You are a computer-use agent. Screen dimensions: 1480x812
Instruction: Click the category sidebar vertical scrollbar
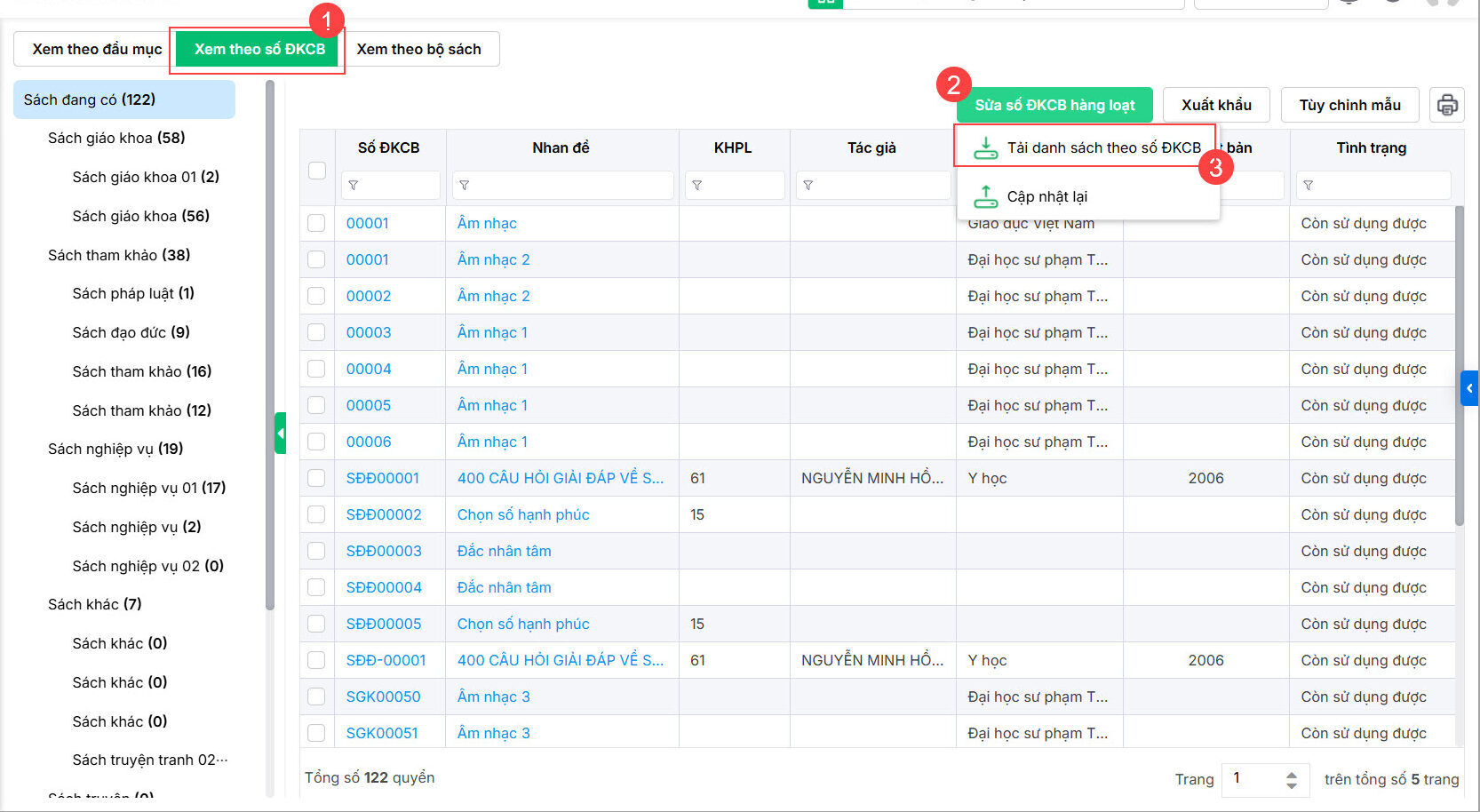270,345
